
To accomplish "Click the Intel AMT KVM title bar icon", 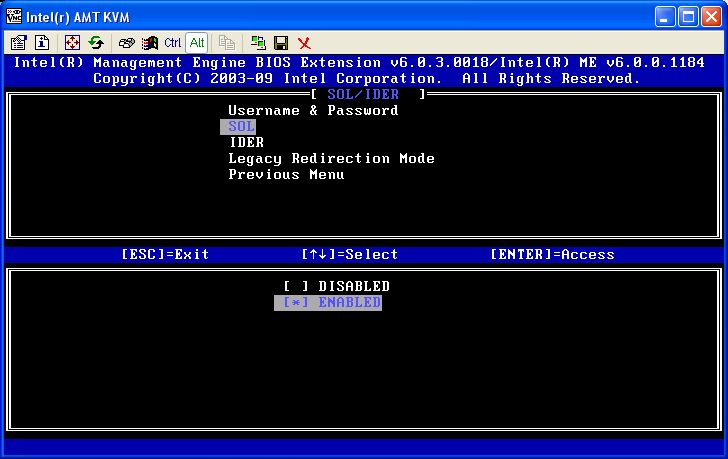I will pyautogui.click(x=13, y=16).
